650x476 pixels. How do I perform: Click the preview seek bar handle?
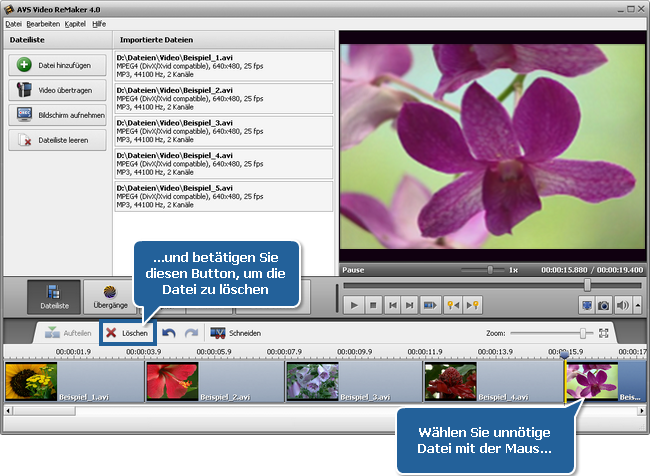[587, 285]
